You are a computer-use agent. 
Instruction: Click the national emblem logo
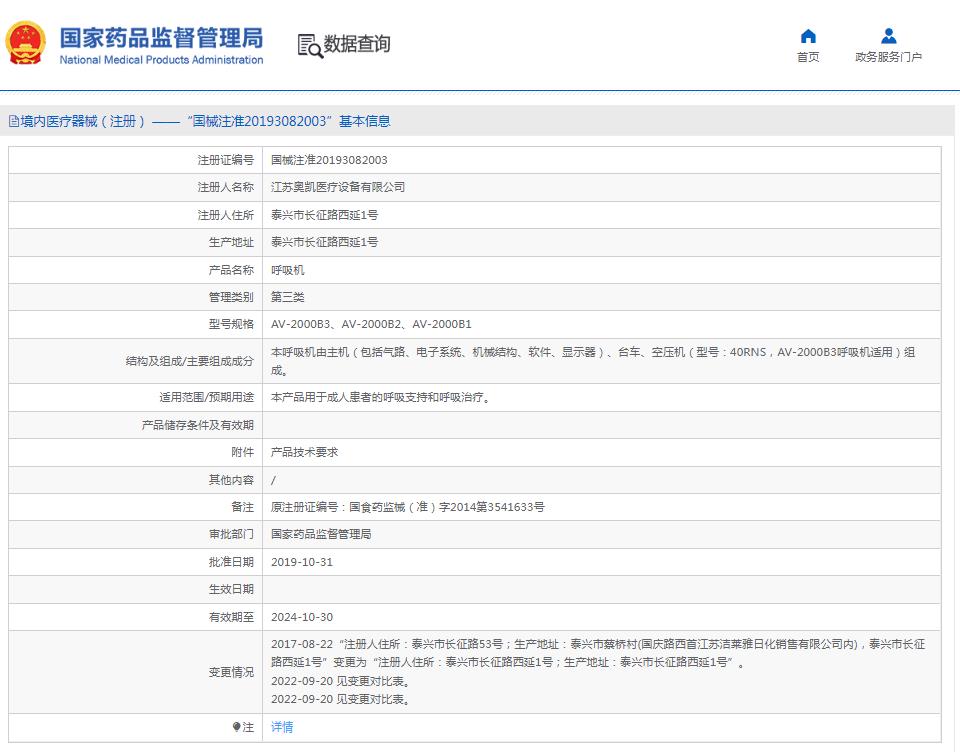click(x=27, y=44)
